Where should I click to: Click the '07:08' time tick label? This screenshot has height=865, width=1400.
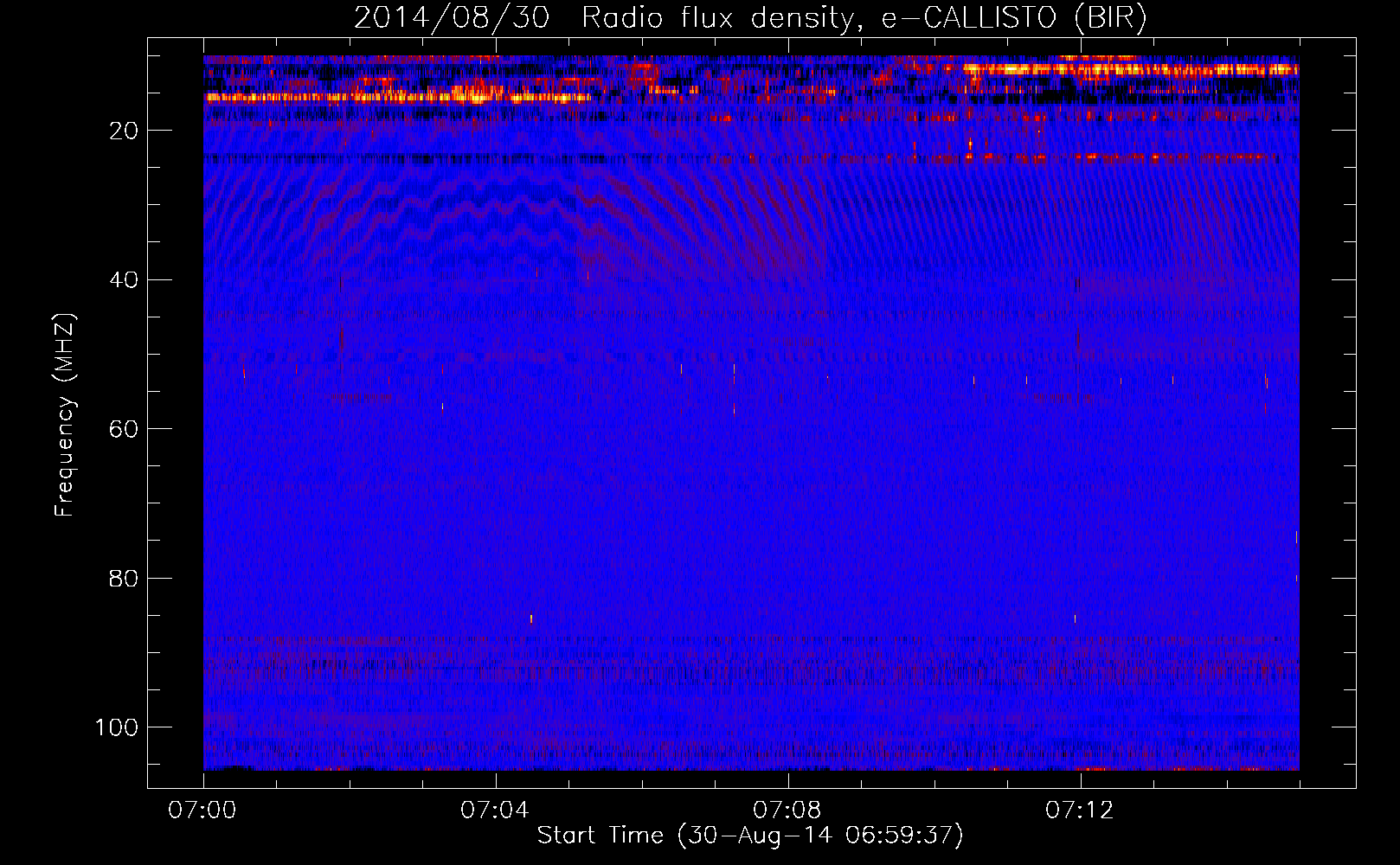pyautogui.click(x=787, y=811)
